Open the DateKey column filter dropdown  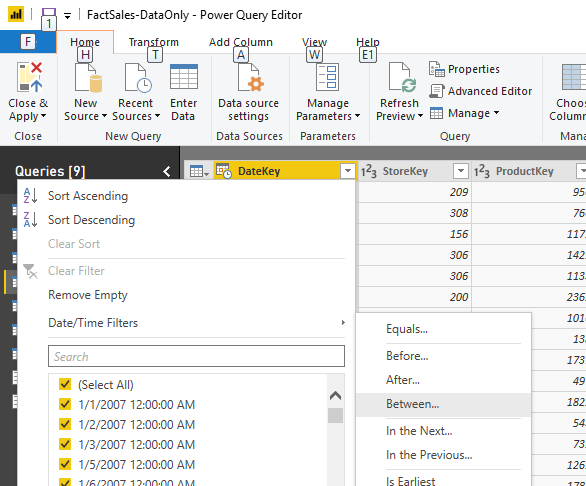coord(348,171)
